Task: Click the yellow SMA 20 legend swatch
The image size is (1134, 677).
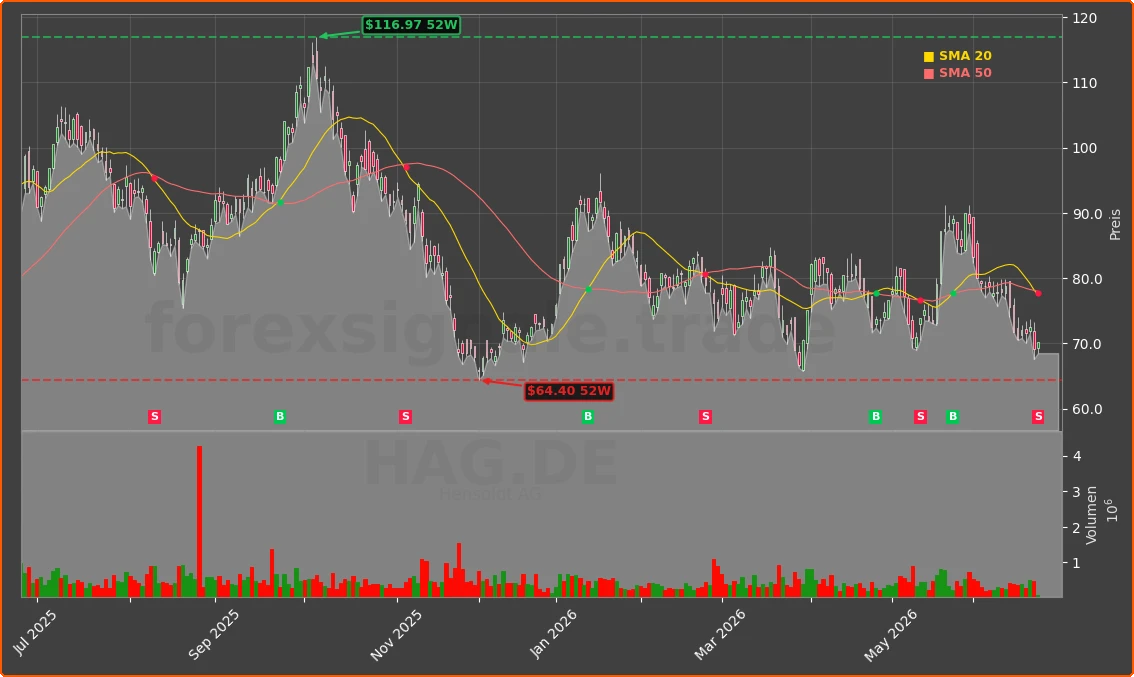Action: click(929, 56)
